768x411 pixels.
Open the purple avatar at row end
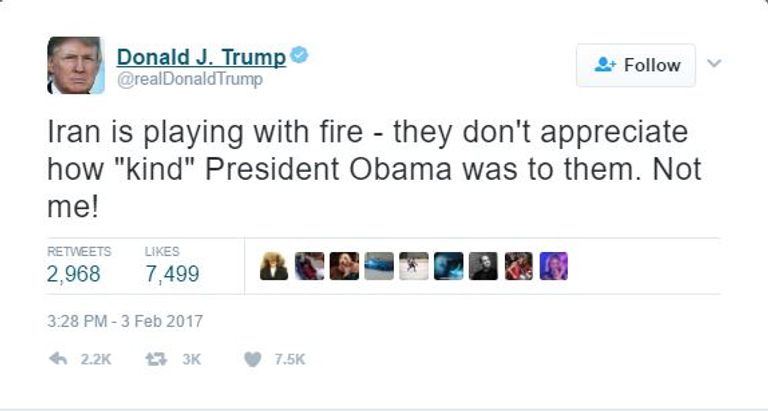(x=553, y=266)
